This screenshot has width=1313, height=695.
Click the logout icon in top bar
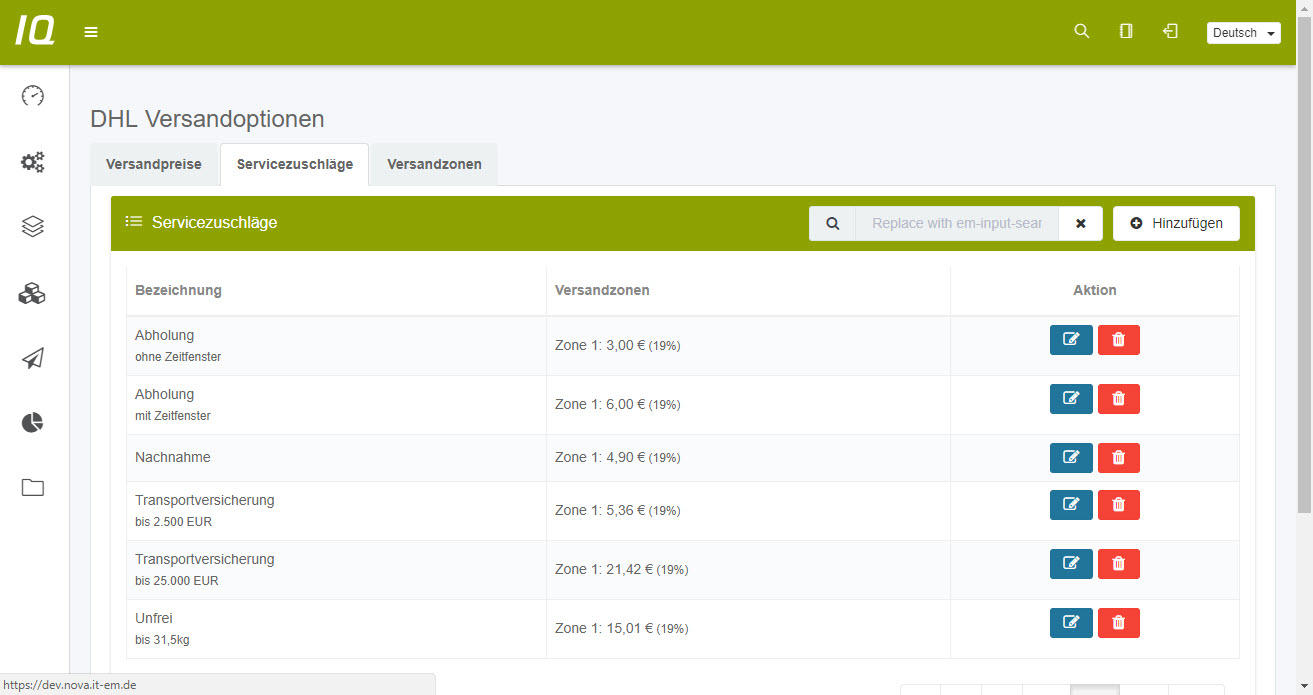click(x=1170, y=32)
